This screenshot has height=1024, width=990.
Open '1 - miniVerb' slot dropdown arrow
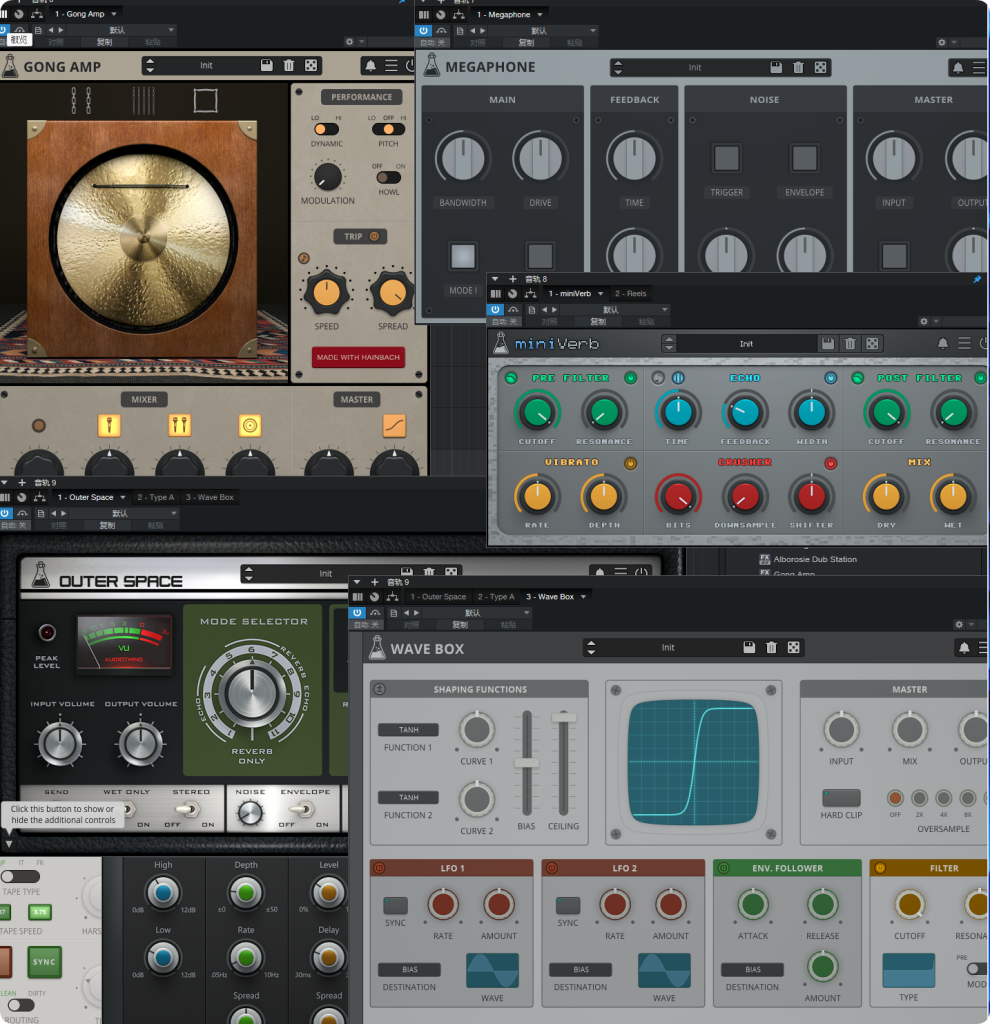[600, 293]
